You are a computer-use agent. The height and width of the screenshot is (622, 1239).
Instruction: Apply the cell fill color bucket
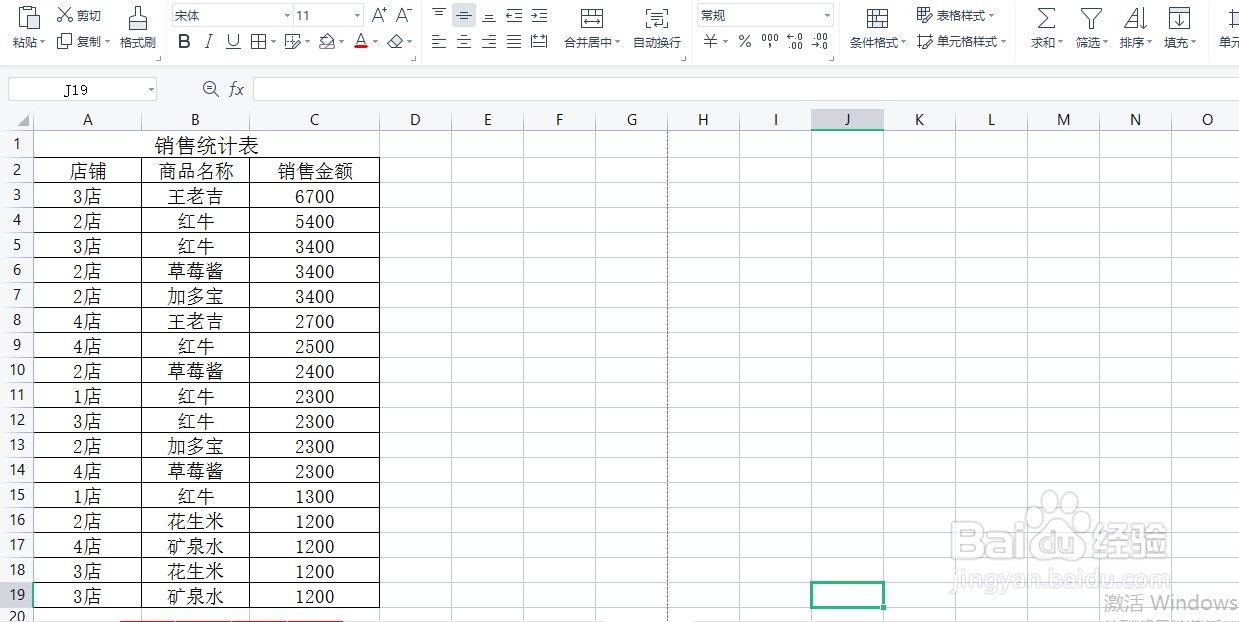pyautogui.click(x=326, y=42)
